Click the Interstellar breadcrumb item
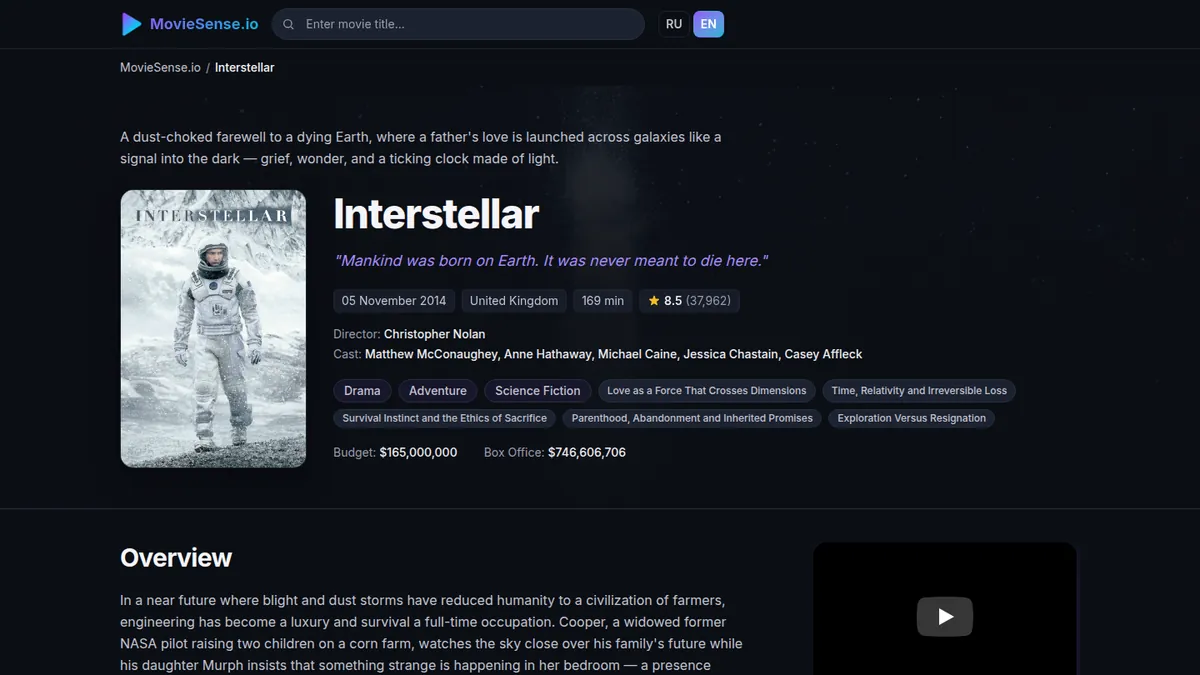 coord(244,68)
